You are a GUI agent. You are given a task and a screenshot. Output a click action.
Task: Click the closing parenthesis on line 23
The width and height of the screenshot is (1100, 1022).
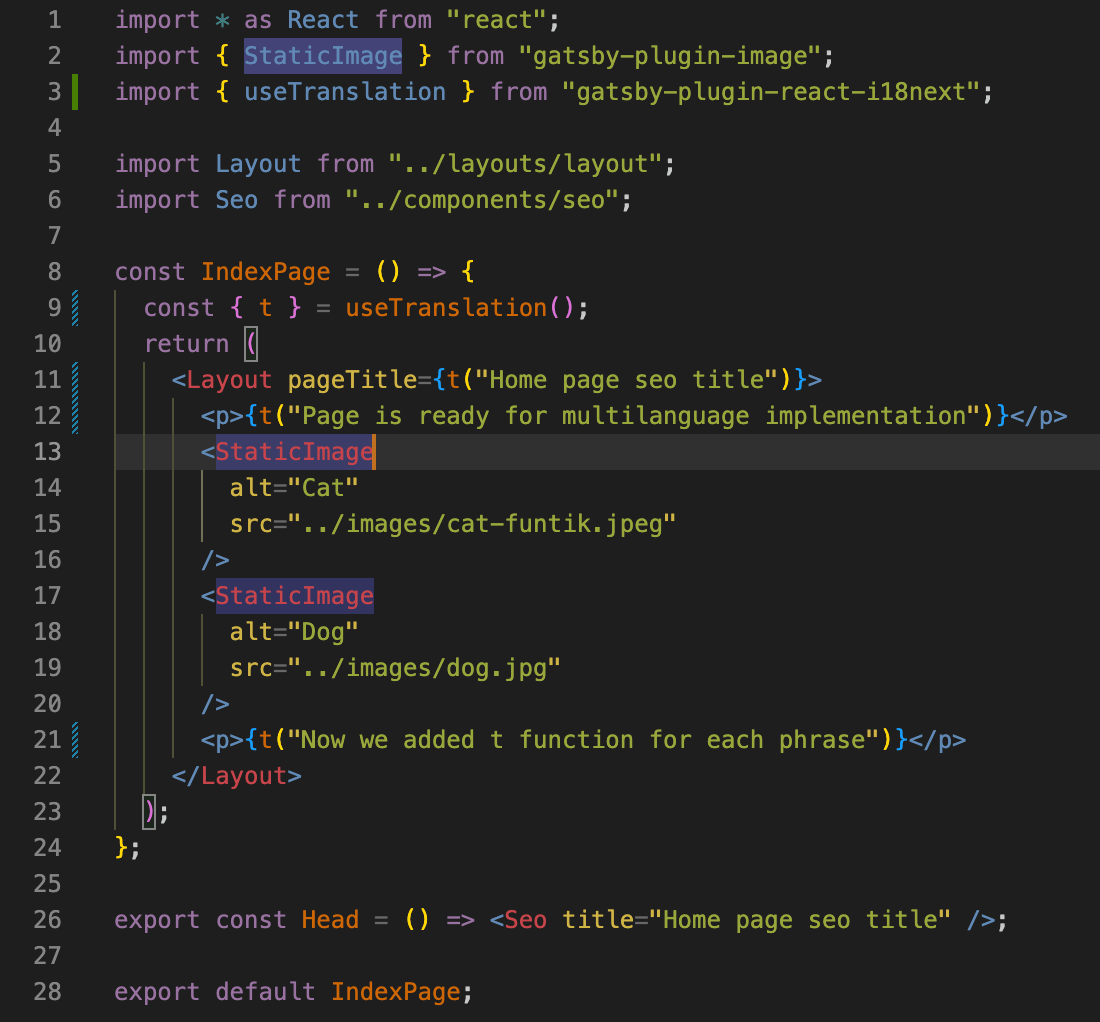(149, 812)
